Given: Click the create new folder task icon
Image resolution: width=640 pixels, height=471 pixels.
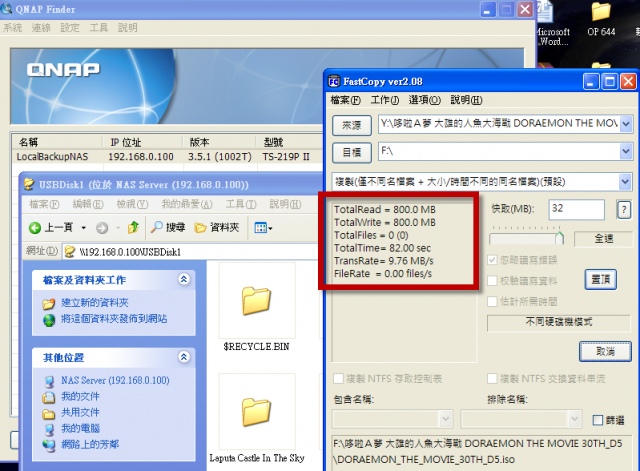Looking at the screenshot, I should 49,303.
